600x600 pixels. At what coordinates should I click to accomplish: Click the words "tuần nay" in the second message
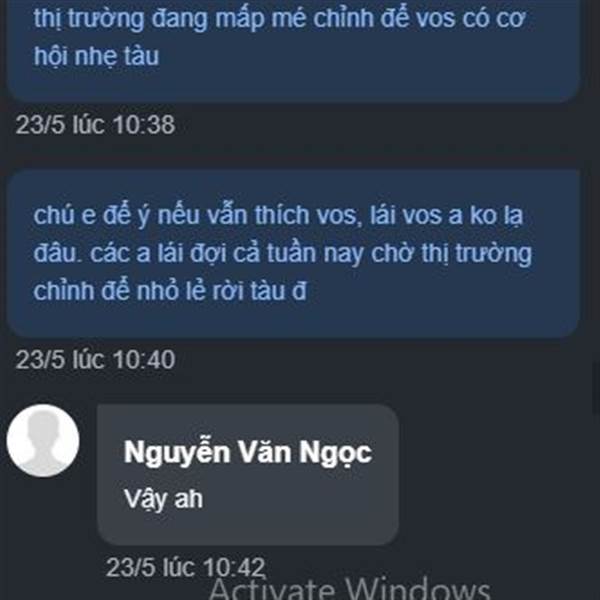coord(315,254)
